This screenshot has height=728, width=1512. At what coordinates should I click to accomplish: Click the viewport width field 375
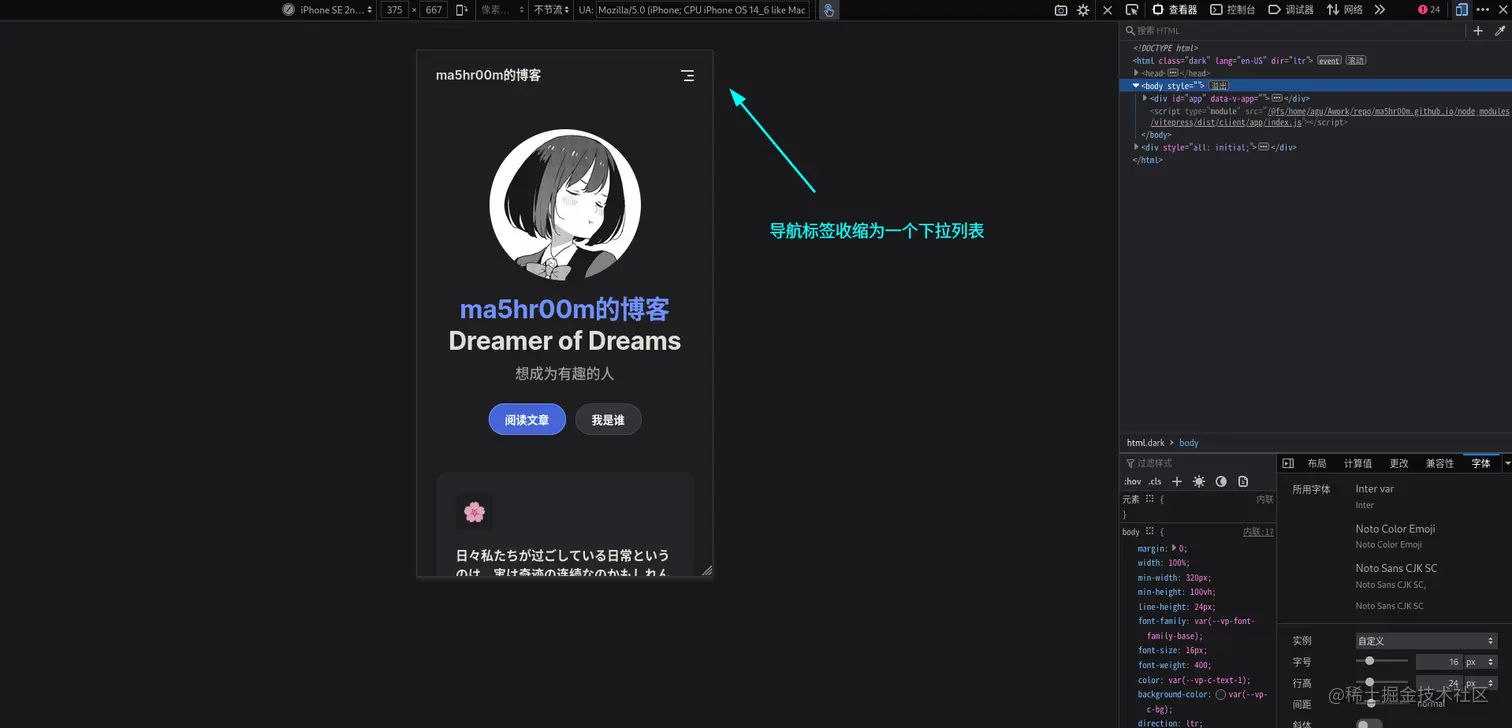(395, 10)
